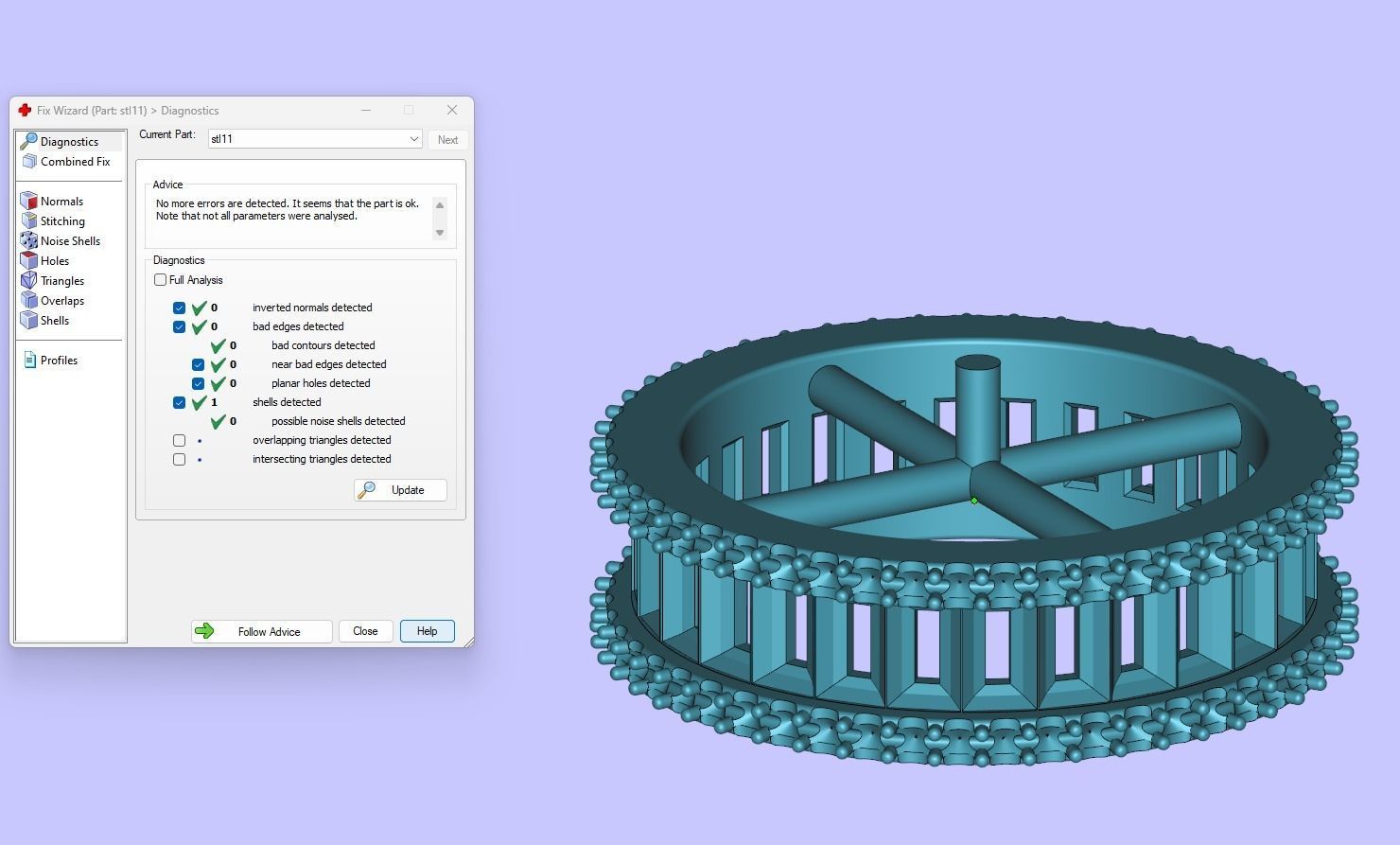This screenshot has width=1400, height=845.
Task: Close the wizard with Close button
Action: pyautogui.click(x=365, y=631)
